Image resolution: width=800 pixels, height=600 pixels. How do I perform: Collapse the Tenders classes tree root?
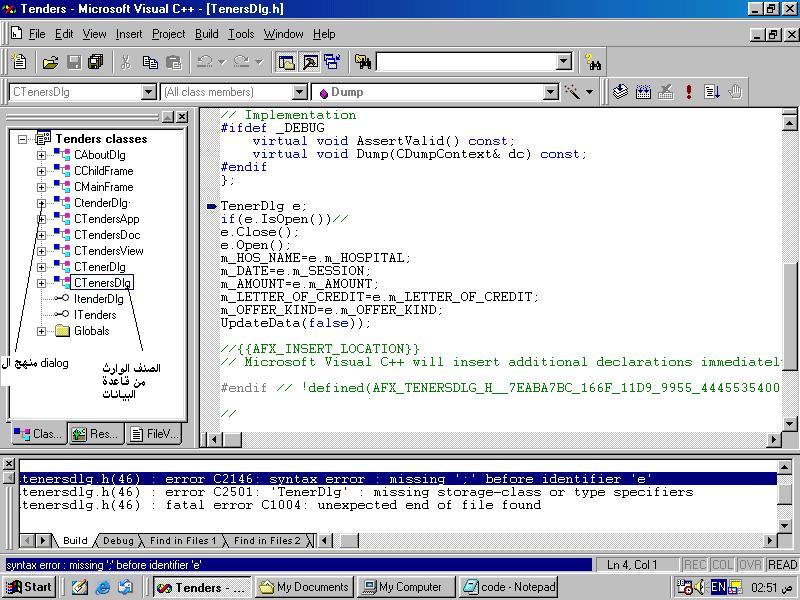22,139
